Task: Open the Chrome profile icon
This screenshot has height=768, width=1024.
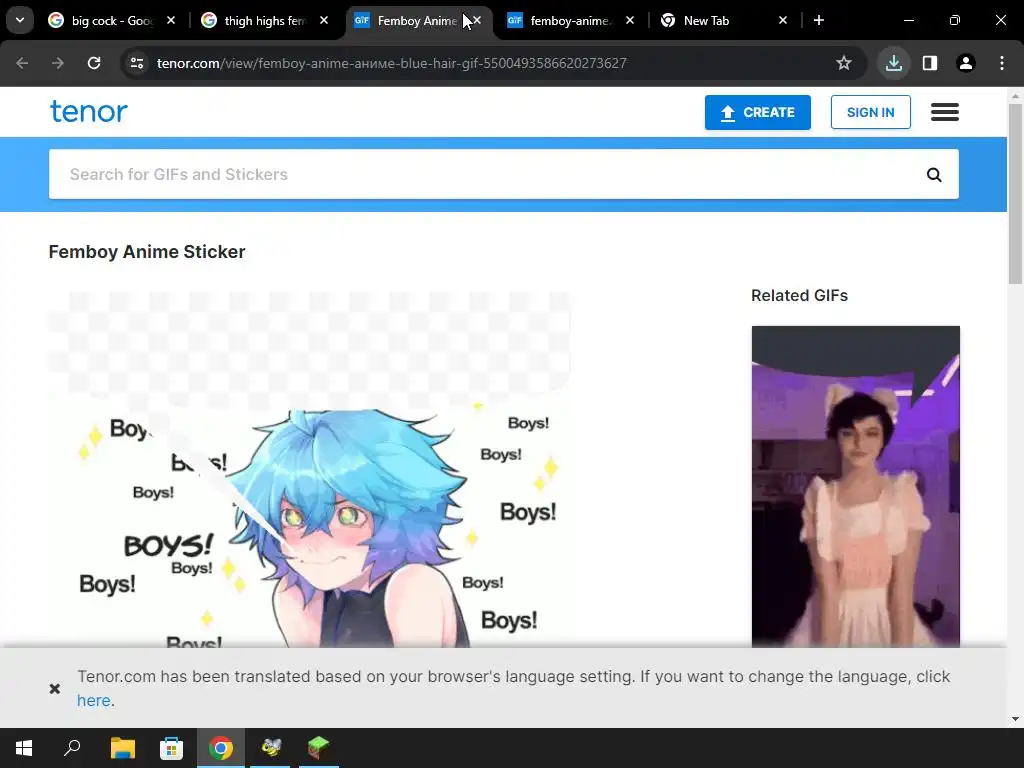Action: coord(966,63)
